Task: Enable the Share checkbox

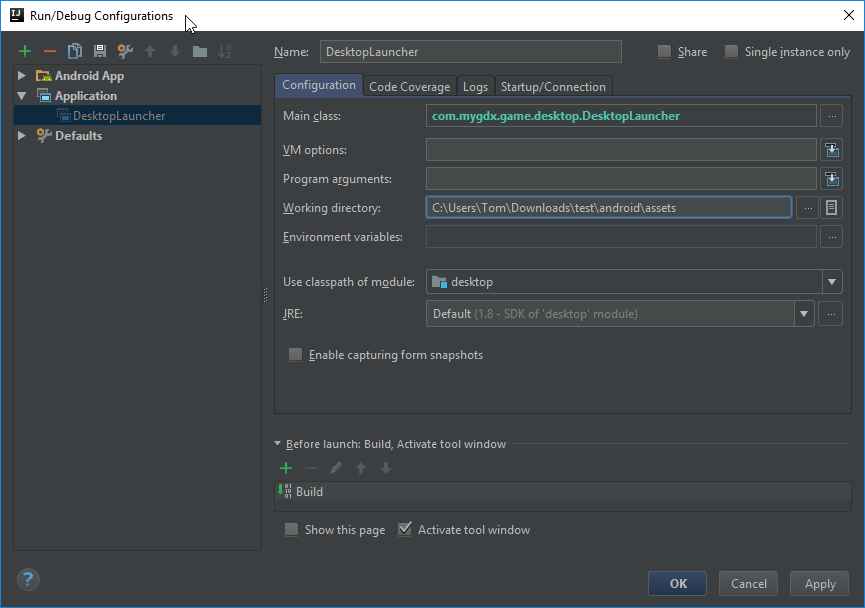Action: click(x=665, y=52)
